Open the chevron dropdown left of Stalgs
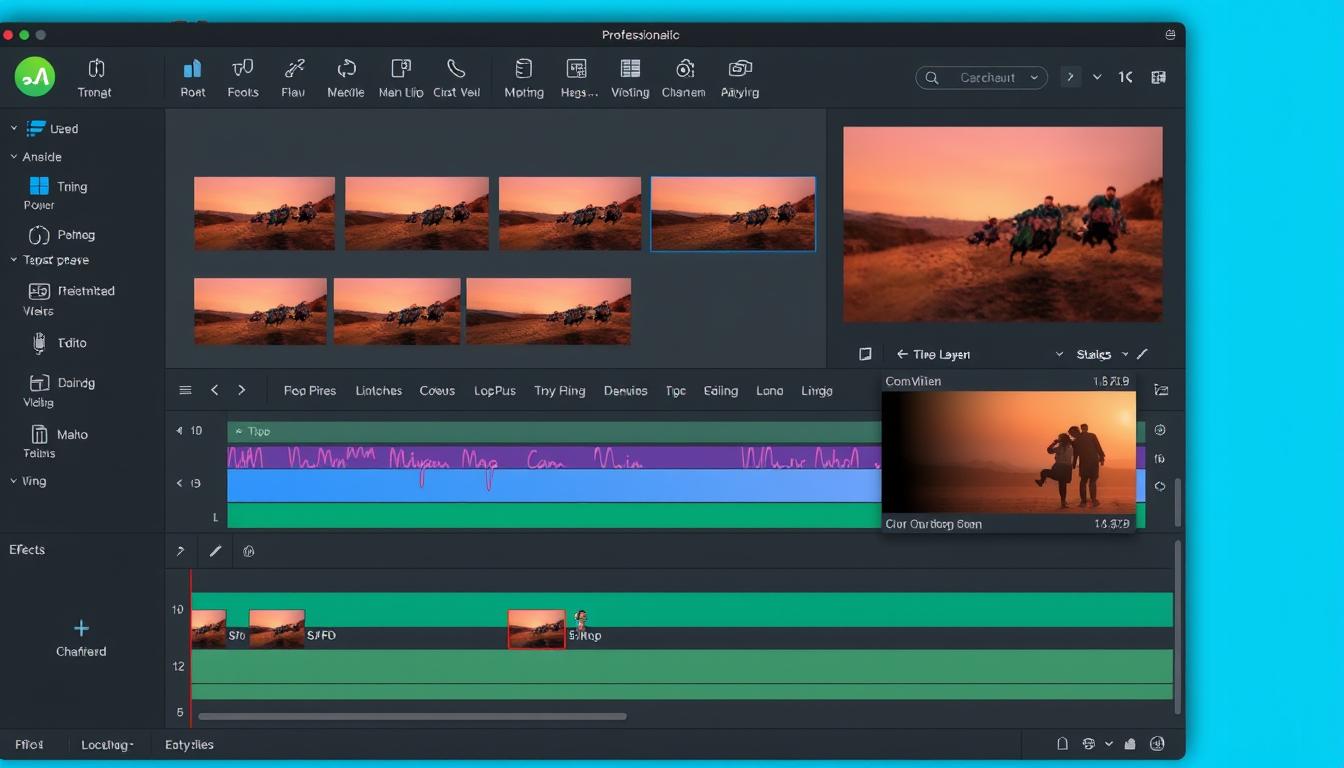Image resolution: width=1344 pixels, height=768 pixels. point(1059,354)
